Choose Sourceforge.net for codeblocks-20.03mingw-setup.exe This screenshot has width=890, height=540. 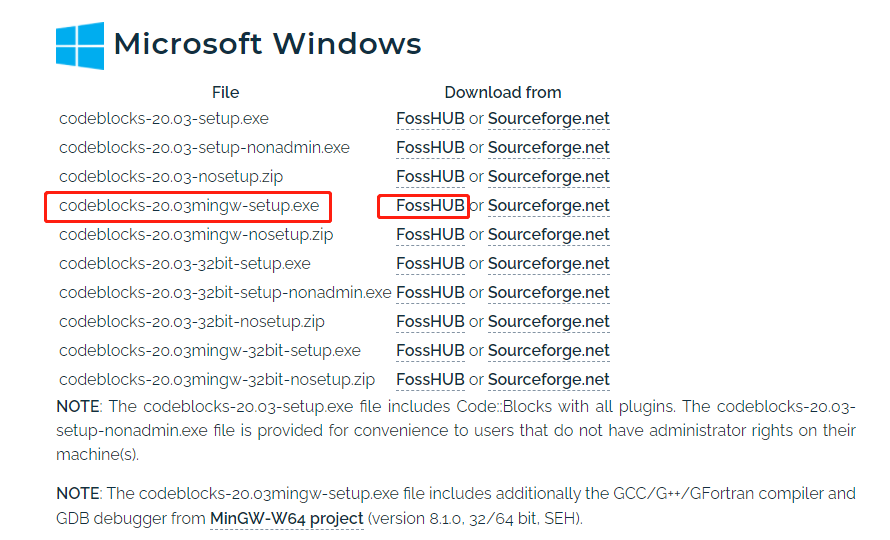[x=548, y=206]
